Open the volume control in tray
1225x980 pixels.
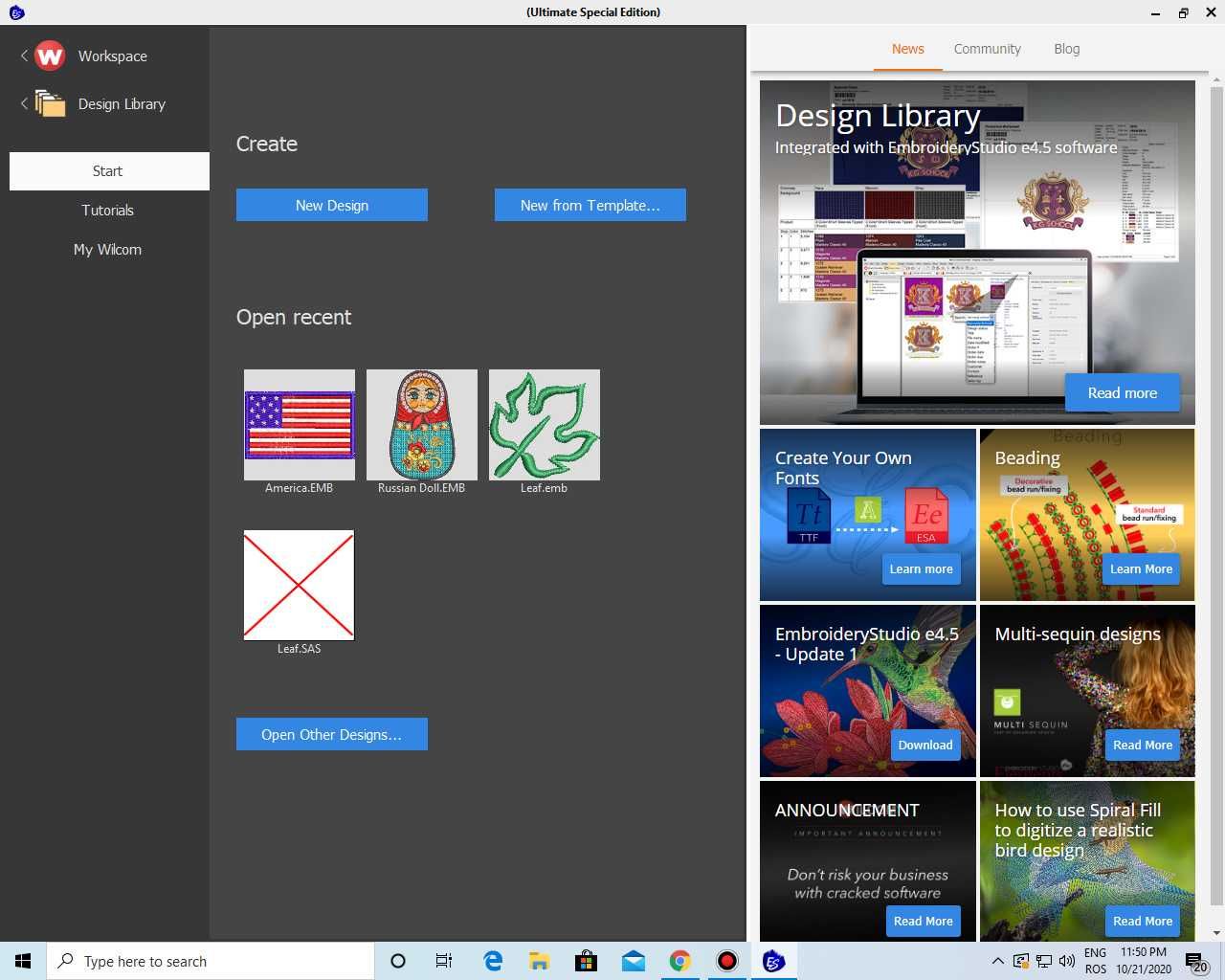point(1067,961)
